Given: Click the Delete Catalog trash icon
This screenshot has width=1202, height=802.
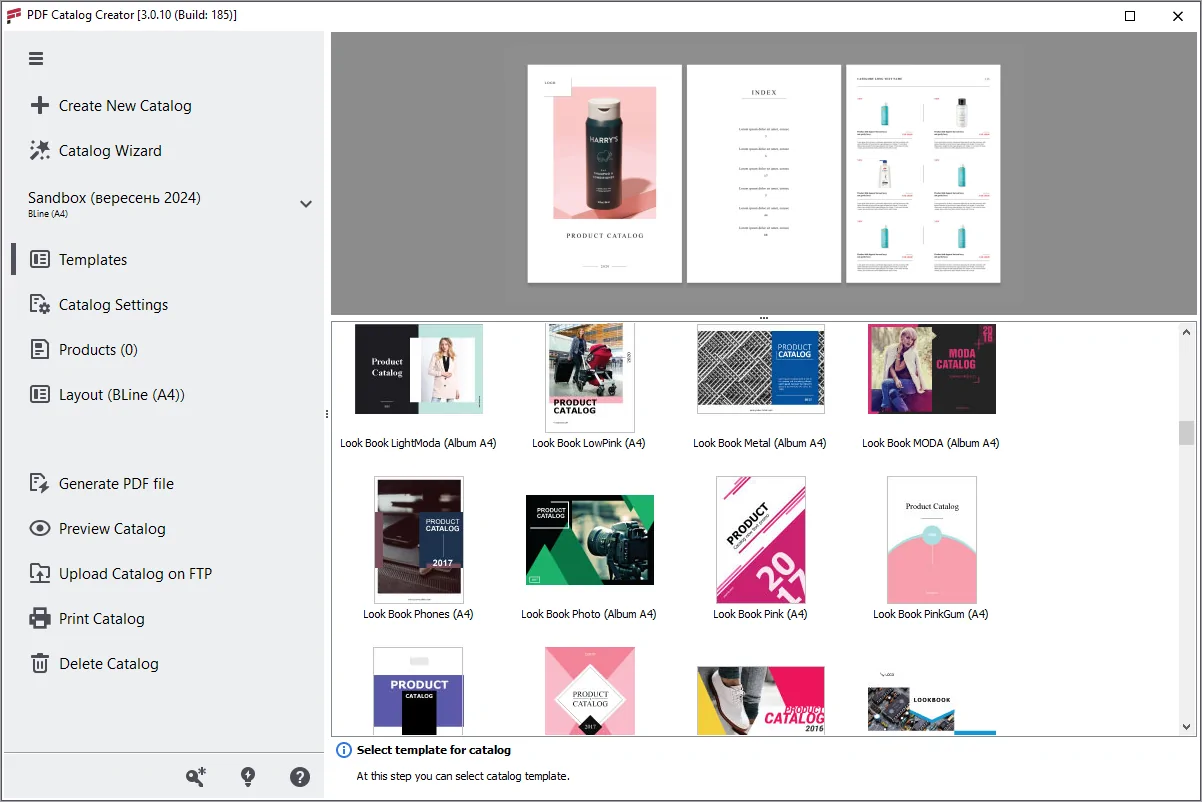Looking at the screenshot, I should click(38, 663).
